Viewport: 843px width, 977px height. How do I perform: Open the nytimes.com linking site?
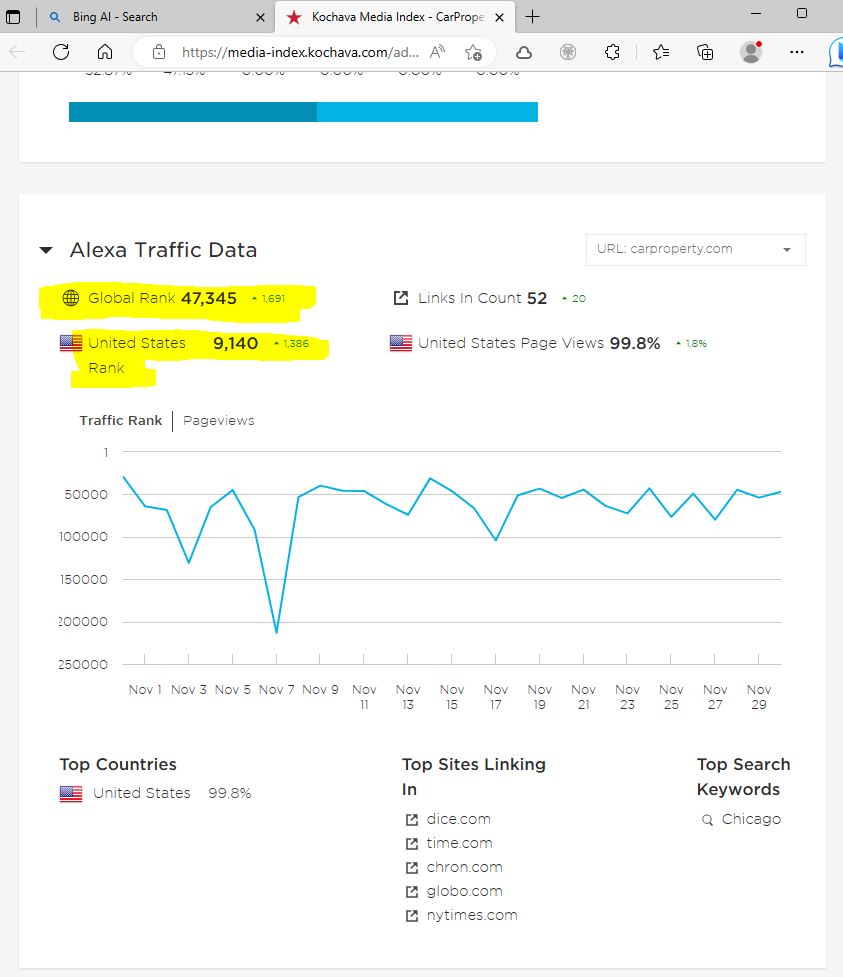[472, 915]
